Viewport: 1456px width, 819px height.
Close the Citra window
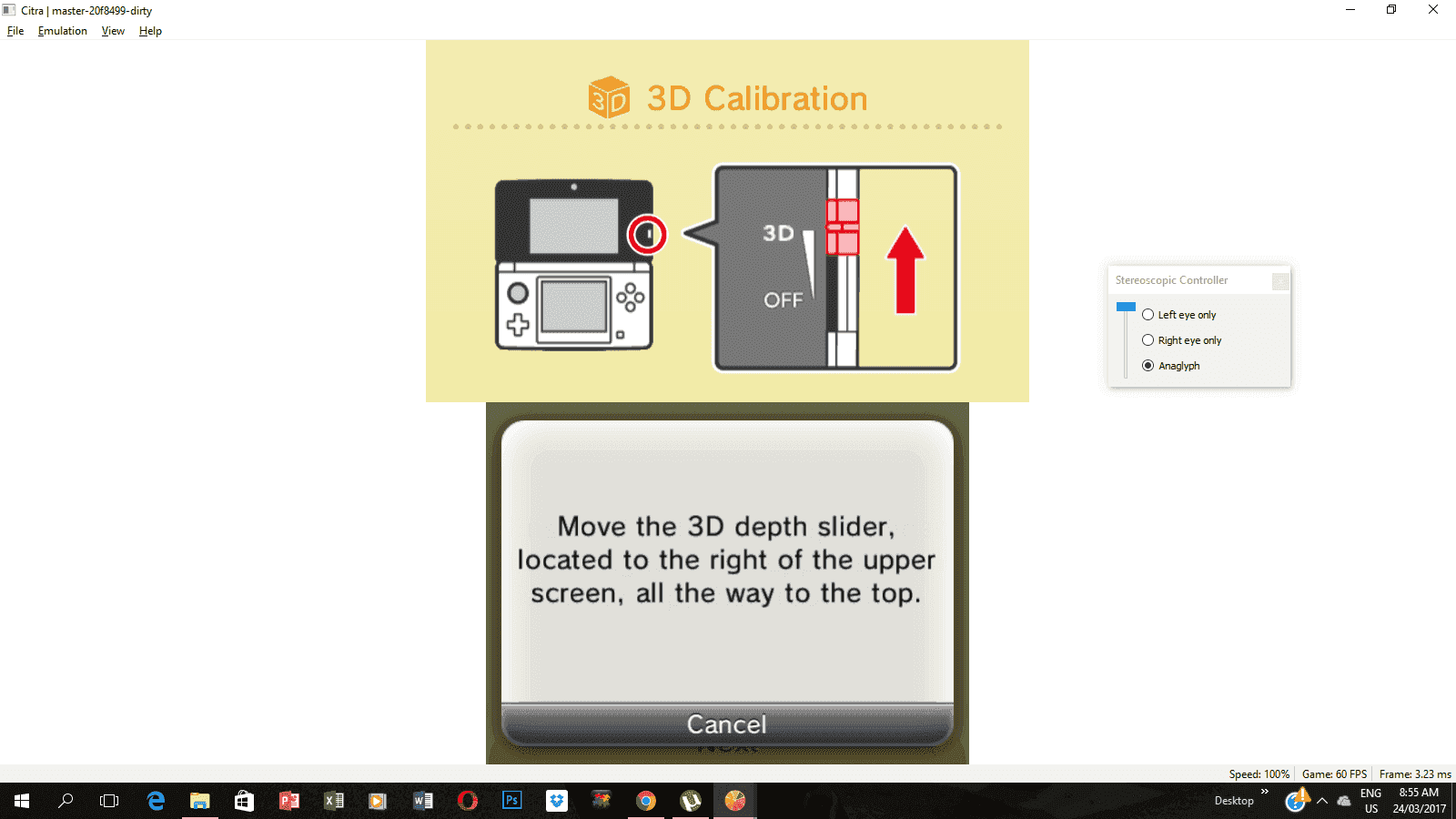pyautogui.click(x=1433, y=10)
